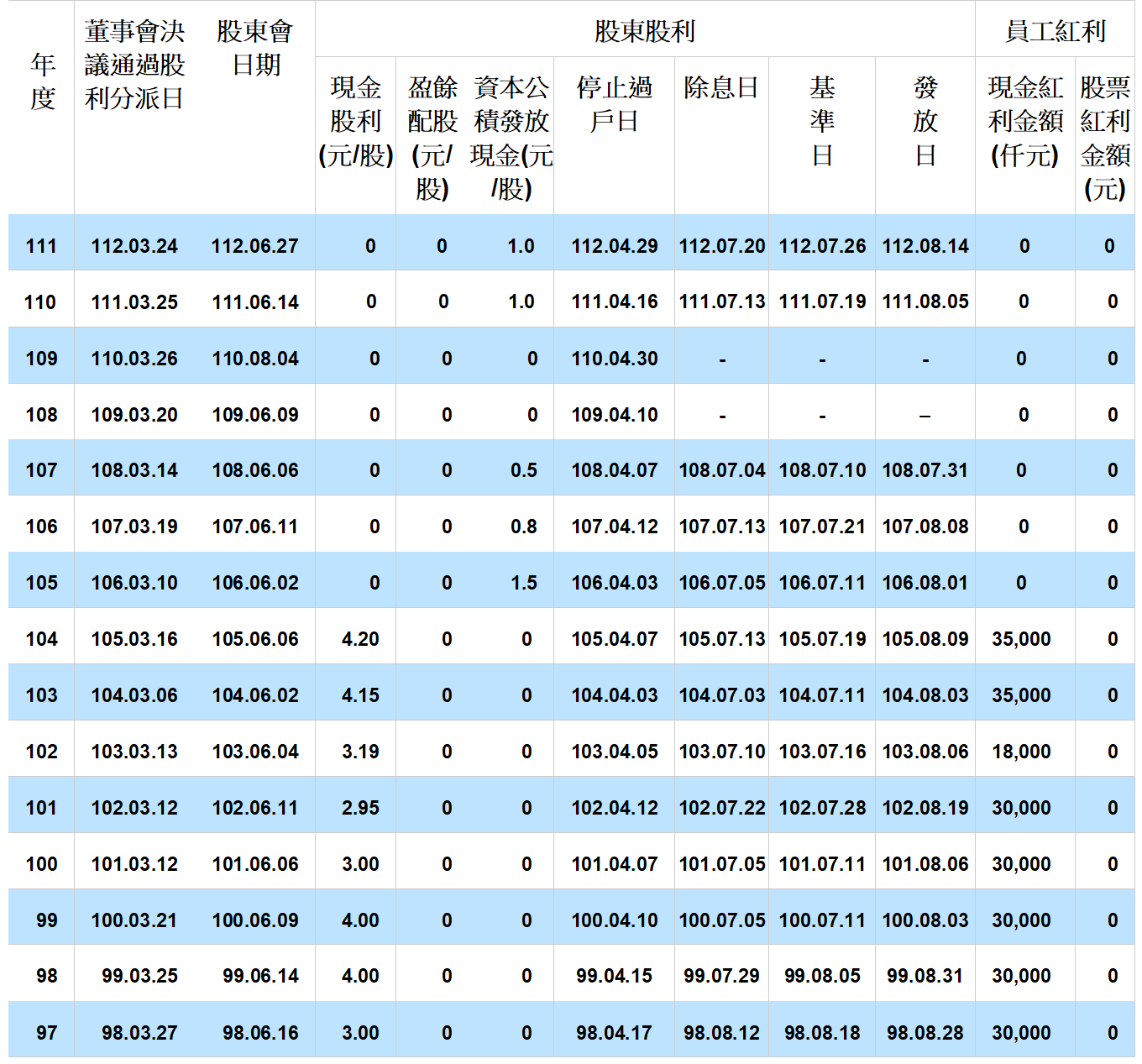Select date cell 98.06.16
This screenshot has height=1064, width=1142.
click(x=260, y=1033)
